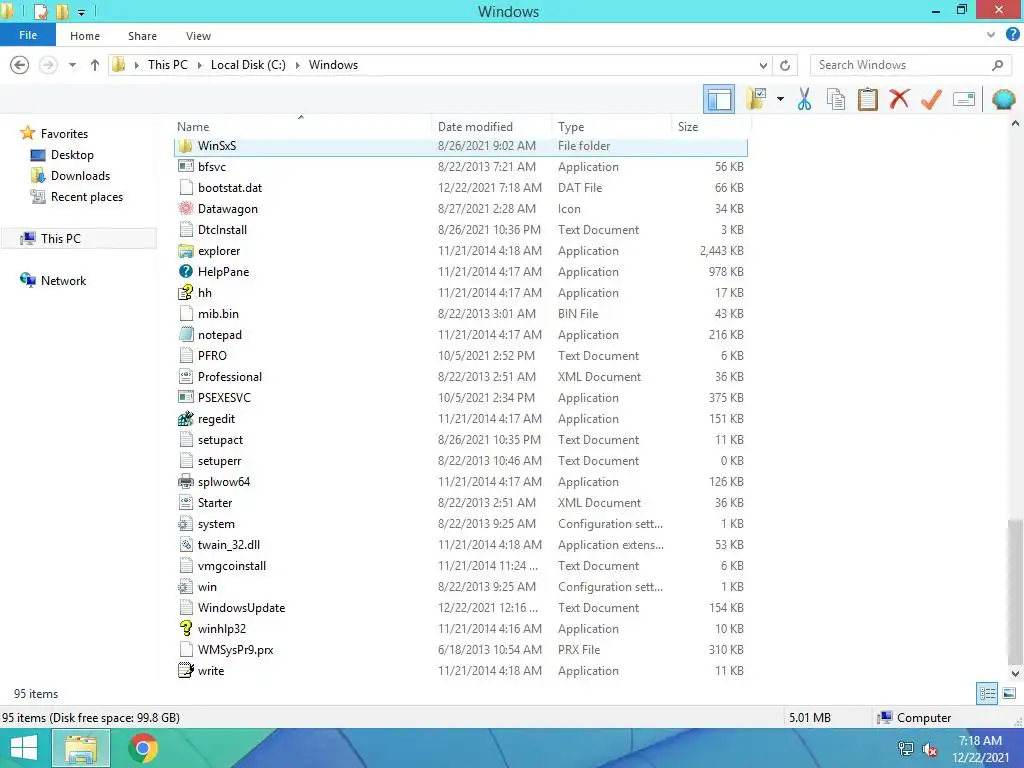Select Network in the navigation pane
This screenshot has width=1024, height=768.
63,281
